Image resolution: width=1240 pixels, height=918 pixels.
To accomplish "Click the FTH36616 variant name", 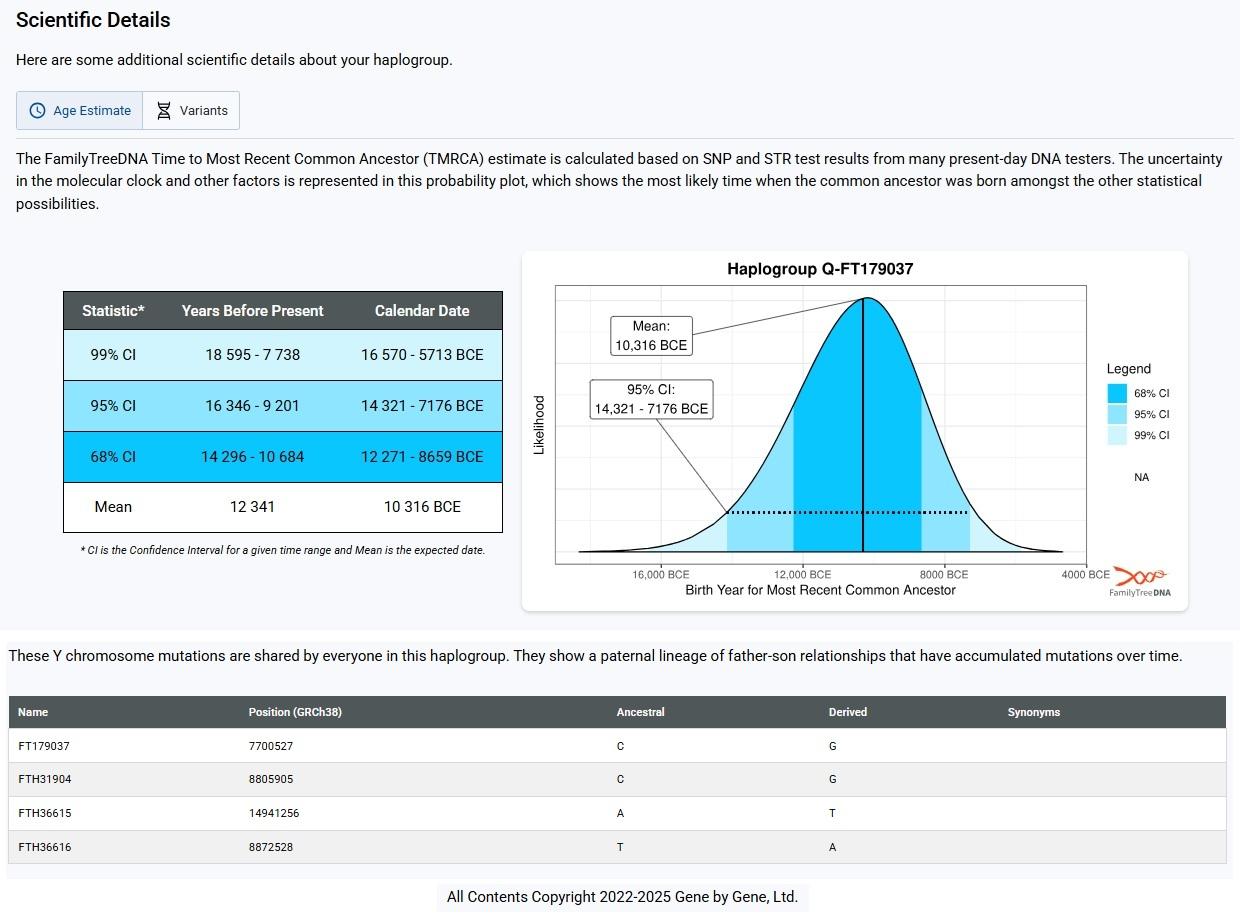I will [x=45, y=847].
